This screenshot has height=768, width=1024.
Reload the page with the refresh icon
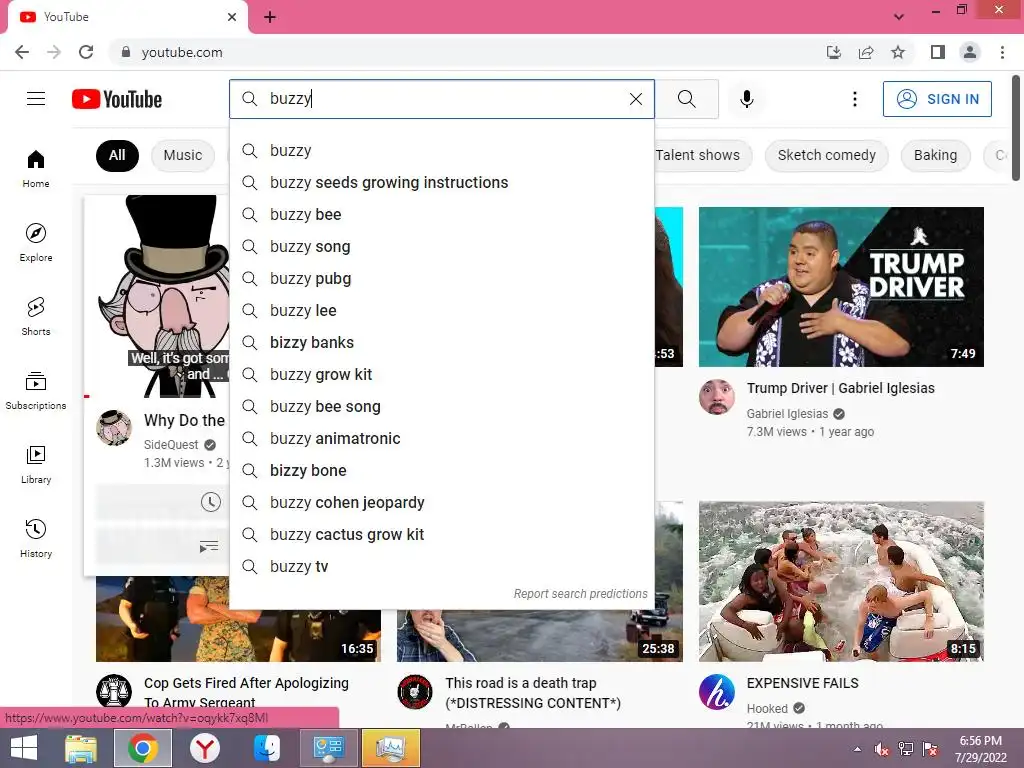point(86,52)
